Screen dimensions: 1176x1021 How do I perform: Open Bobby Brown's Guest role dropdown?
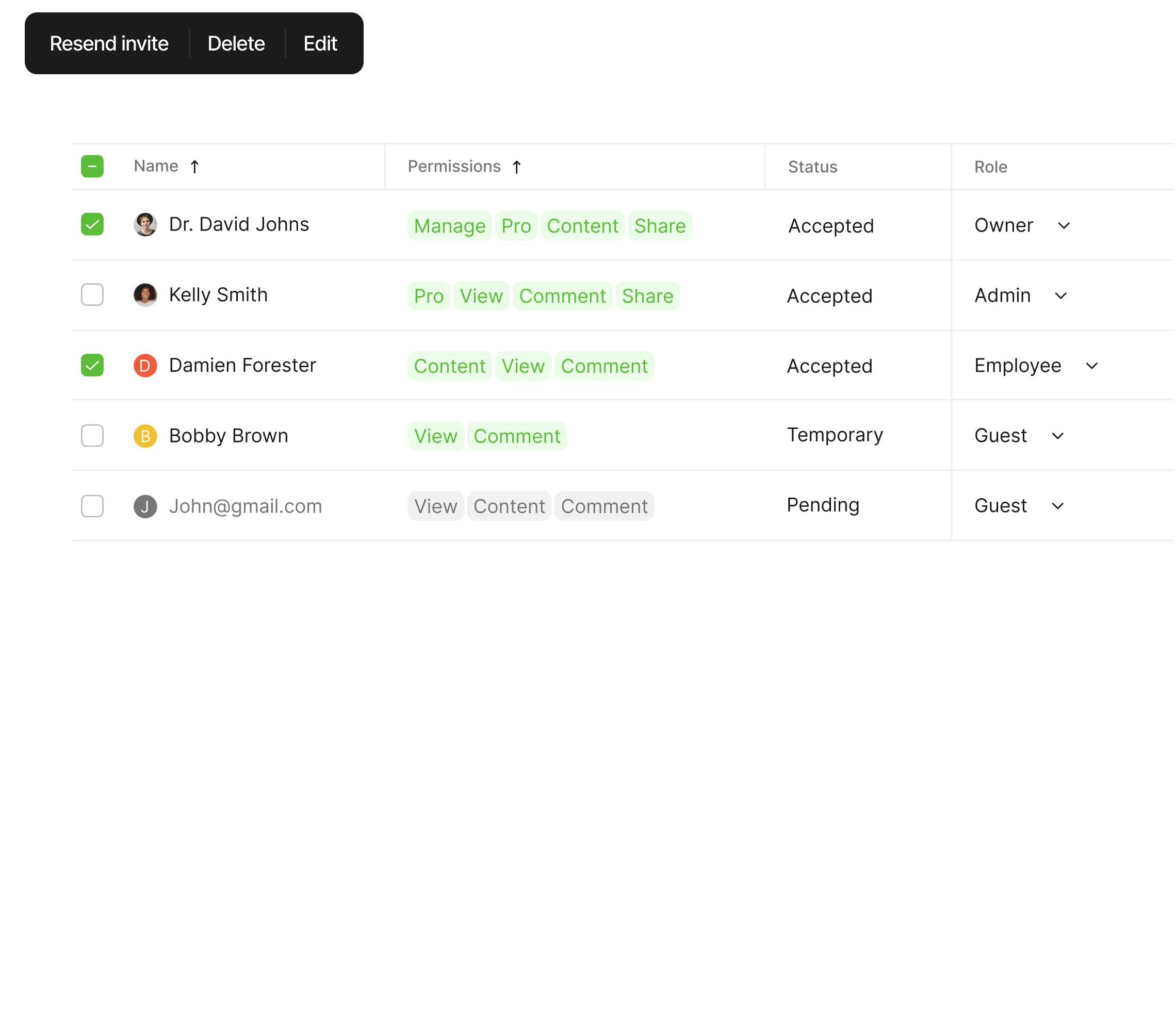tap(1057, 436)
